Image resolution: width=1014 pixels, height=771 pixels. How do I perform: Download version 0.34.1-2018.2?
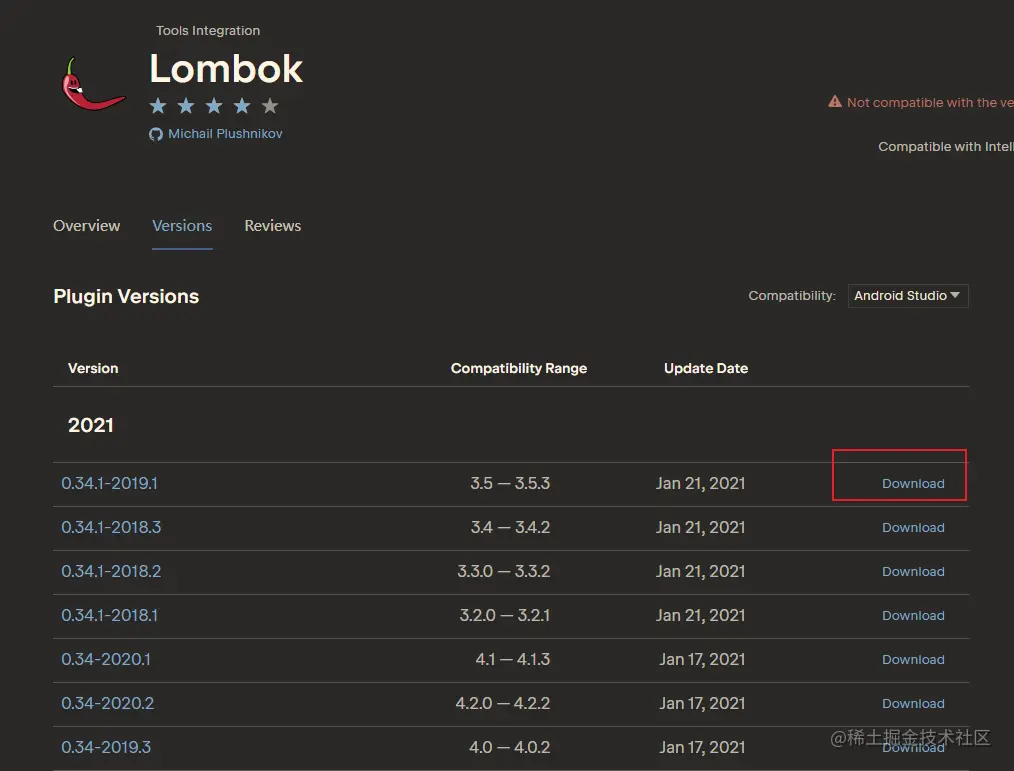point(913,571)
